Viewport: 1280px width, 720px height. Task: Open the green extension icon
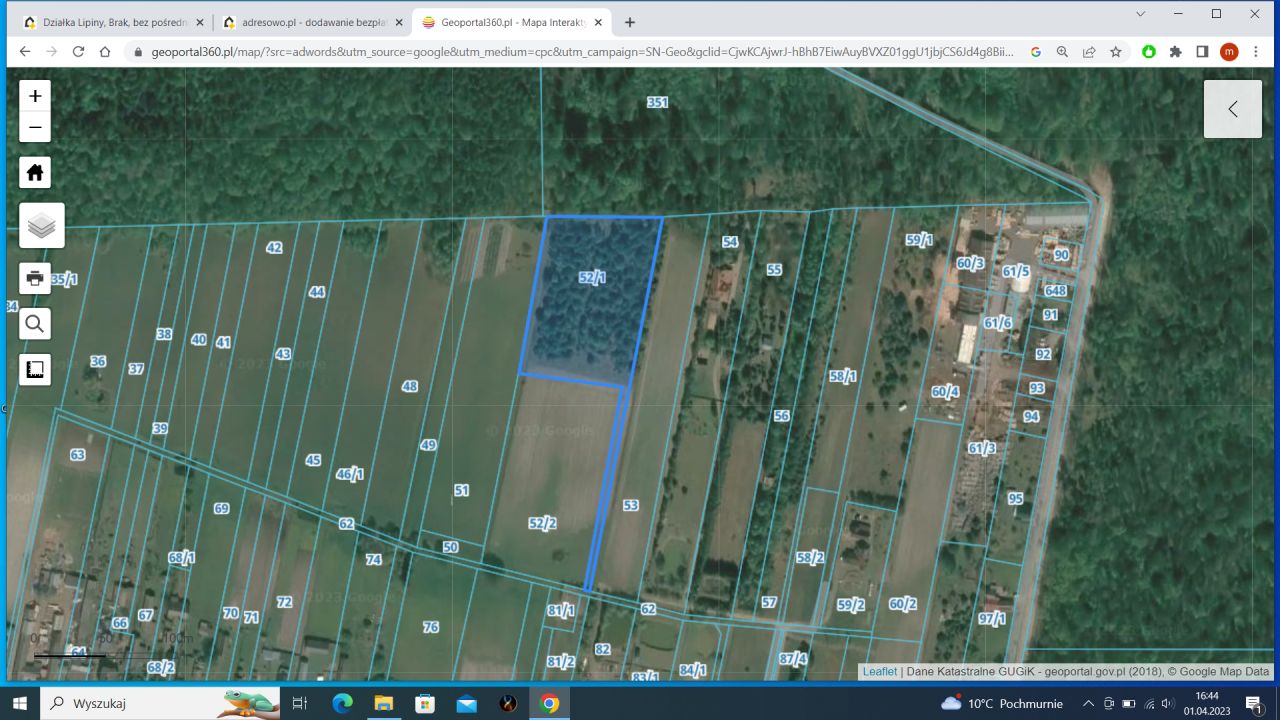[1149, 52]
